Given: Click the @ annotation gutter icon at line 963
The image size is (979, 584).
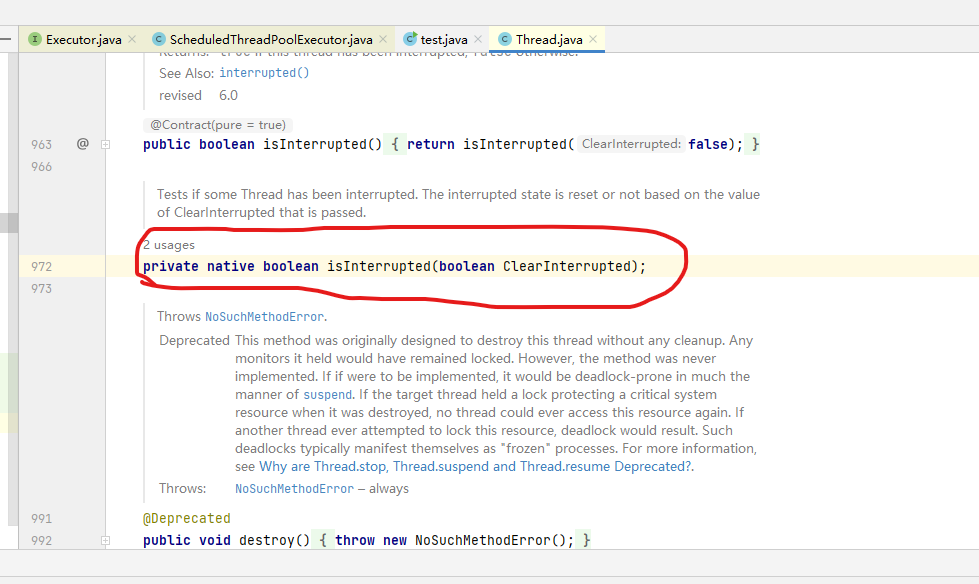Looking at the screenshot, I should click(82, 144).
